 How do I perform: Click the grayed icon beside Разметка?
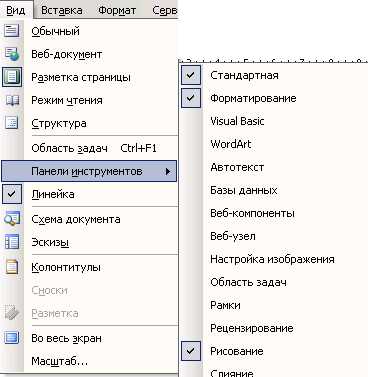coord(12,313)
